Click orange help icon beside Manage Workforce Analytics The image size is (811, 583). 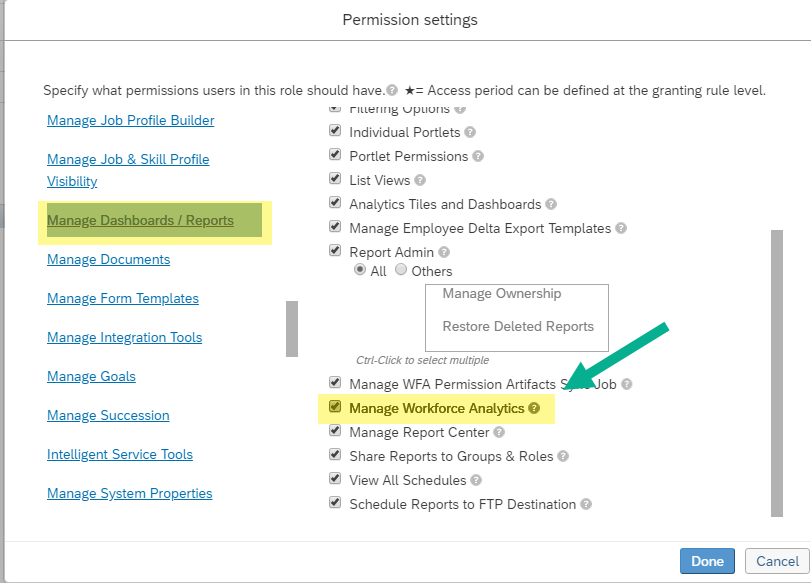pyautogui.click(x=534, y=408)
